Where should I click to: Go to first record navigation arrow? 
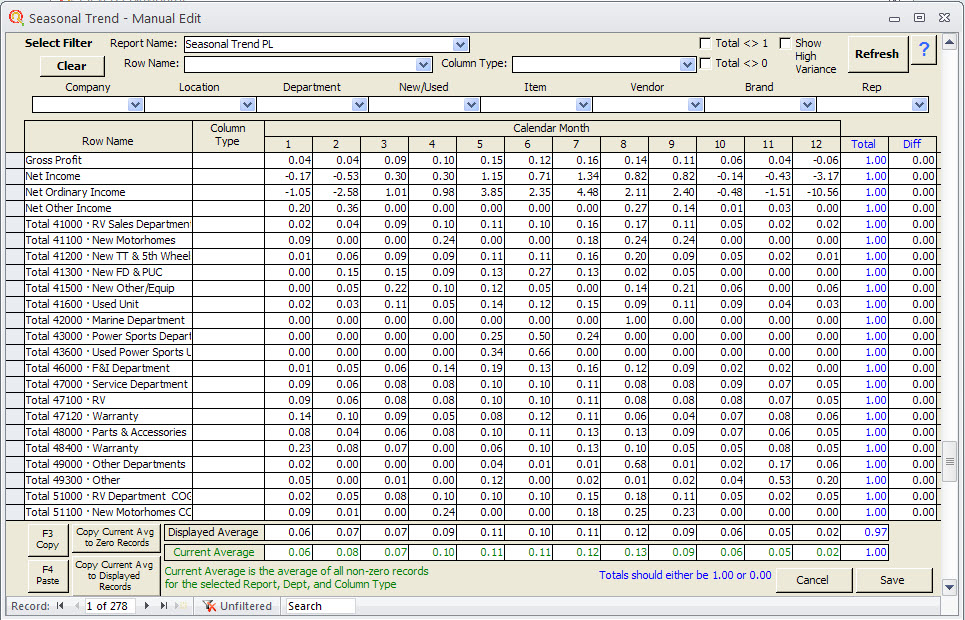[60, 606]
